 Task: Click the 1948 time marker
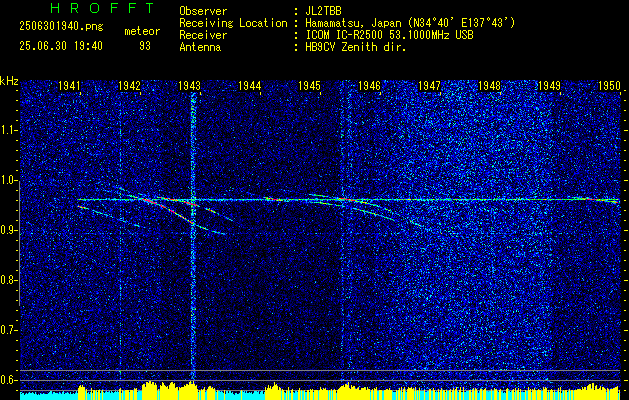coord(489,85)
